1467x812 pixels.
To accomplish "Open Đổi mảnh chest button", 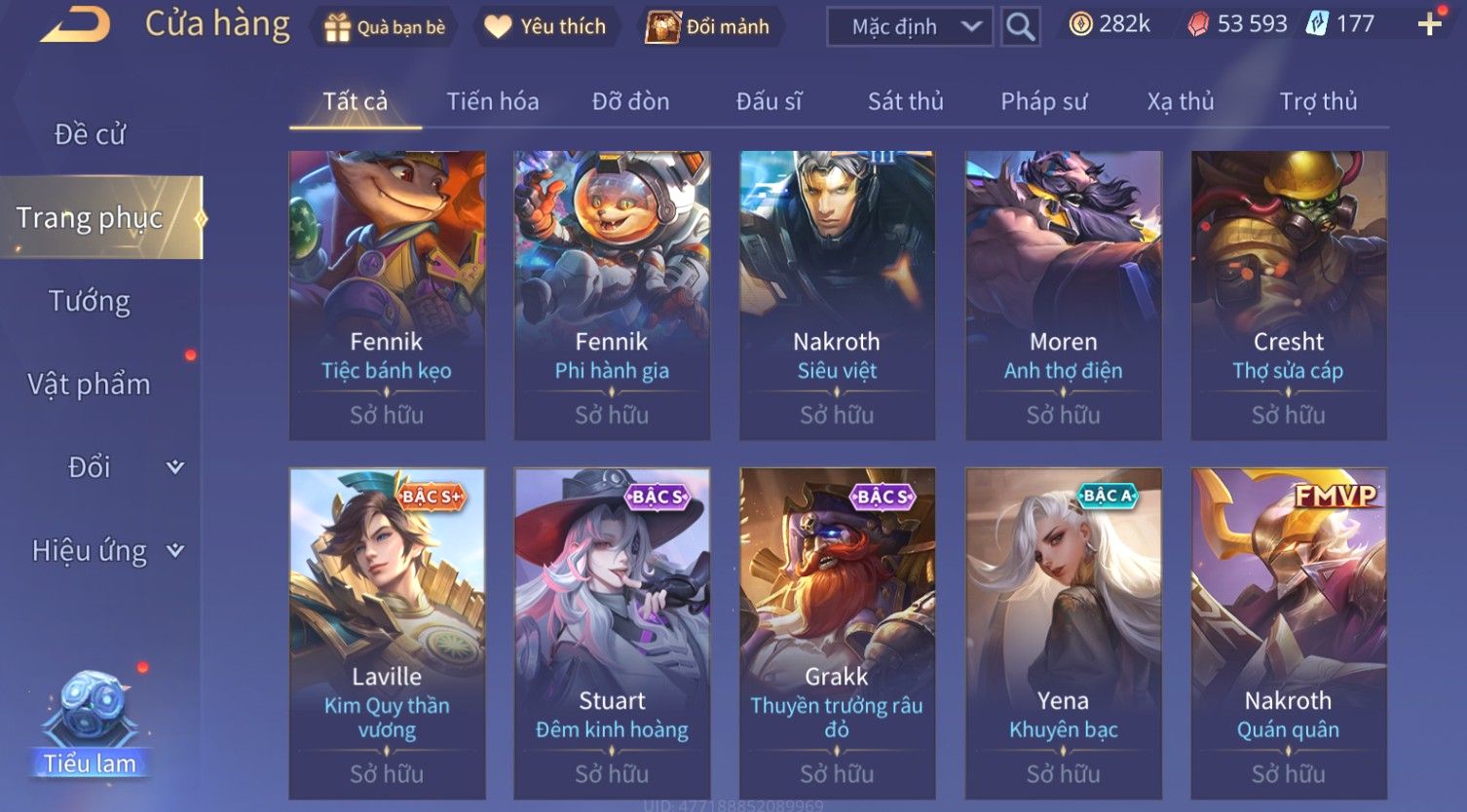I will (709, 27).
